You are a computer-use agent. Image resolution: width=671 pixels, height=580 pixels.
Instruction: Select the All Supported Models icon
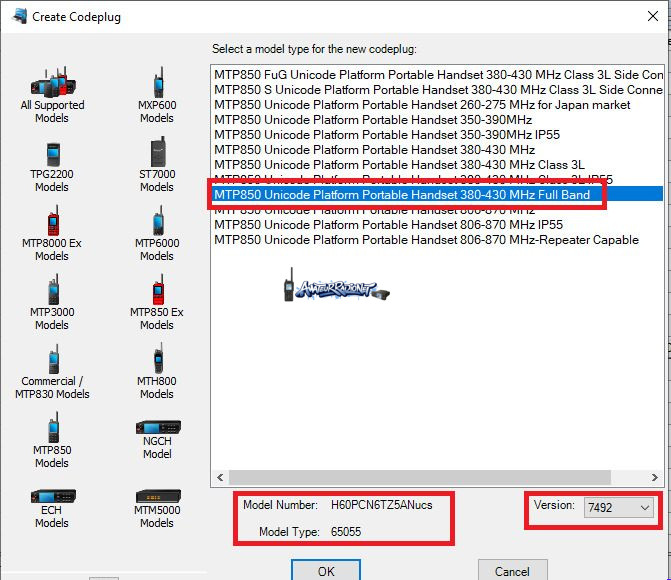[x=52, y=95]
